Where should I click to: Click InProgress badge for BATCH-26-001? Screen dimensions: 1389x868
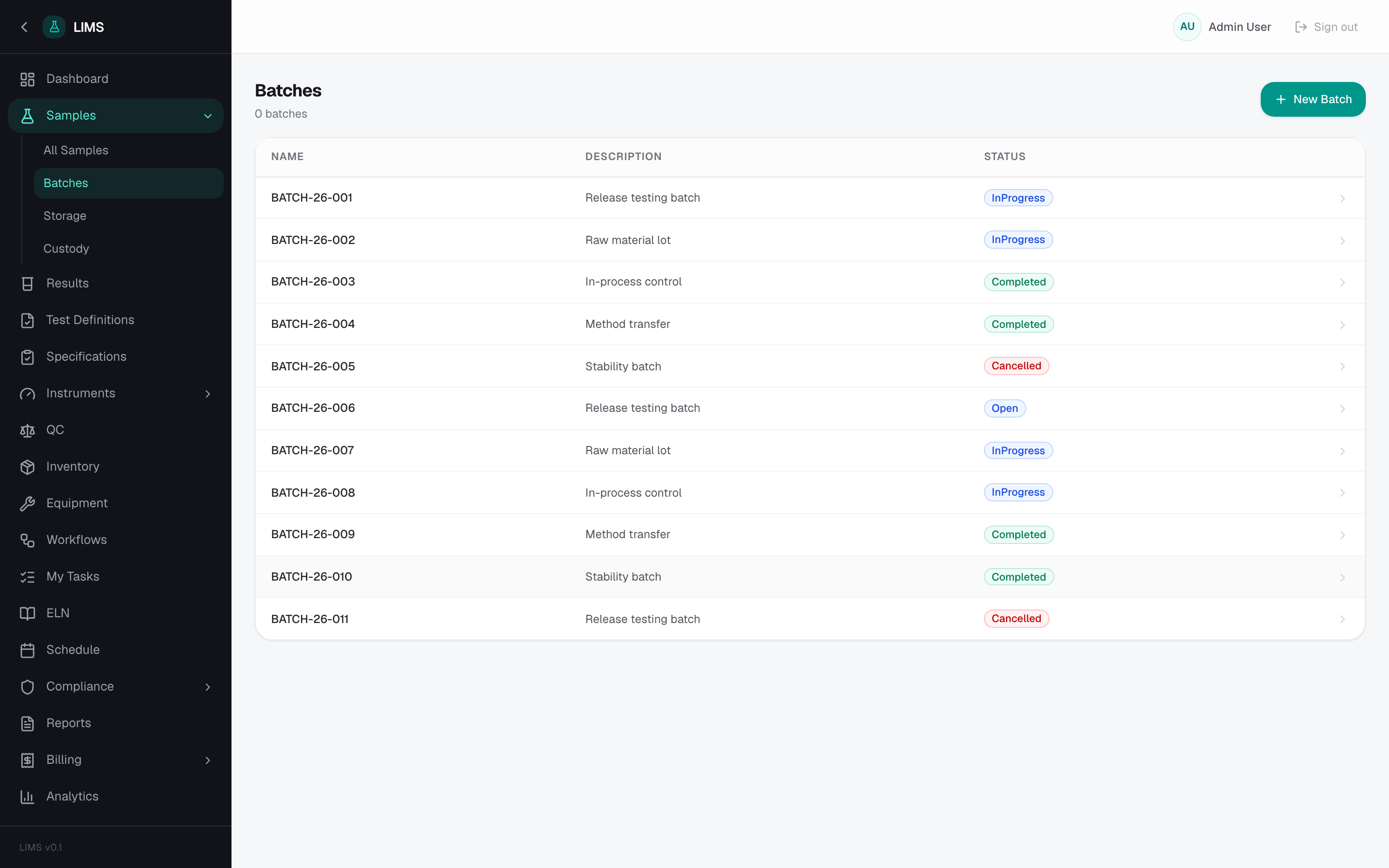click(x=1018, y=198)
